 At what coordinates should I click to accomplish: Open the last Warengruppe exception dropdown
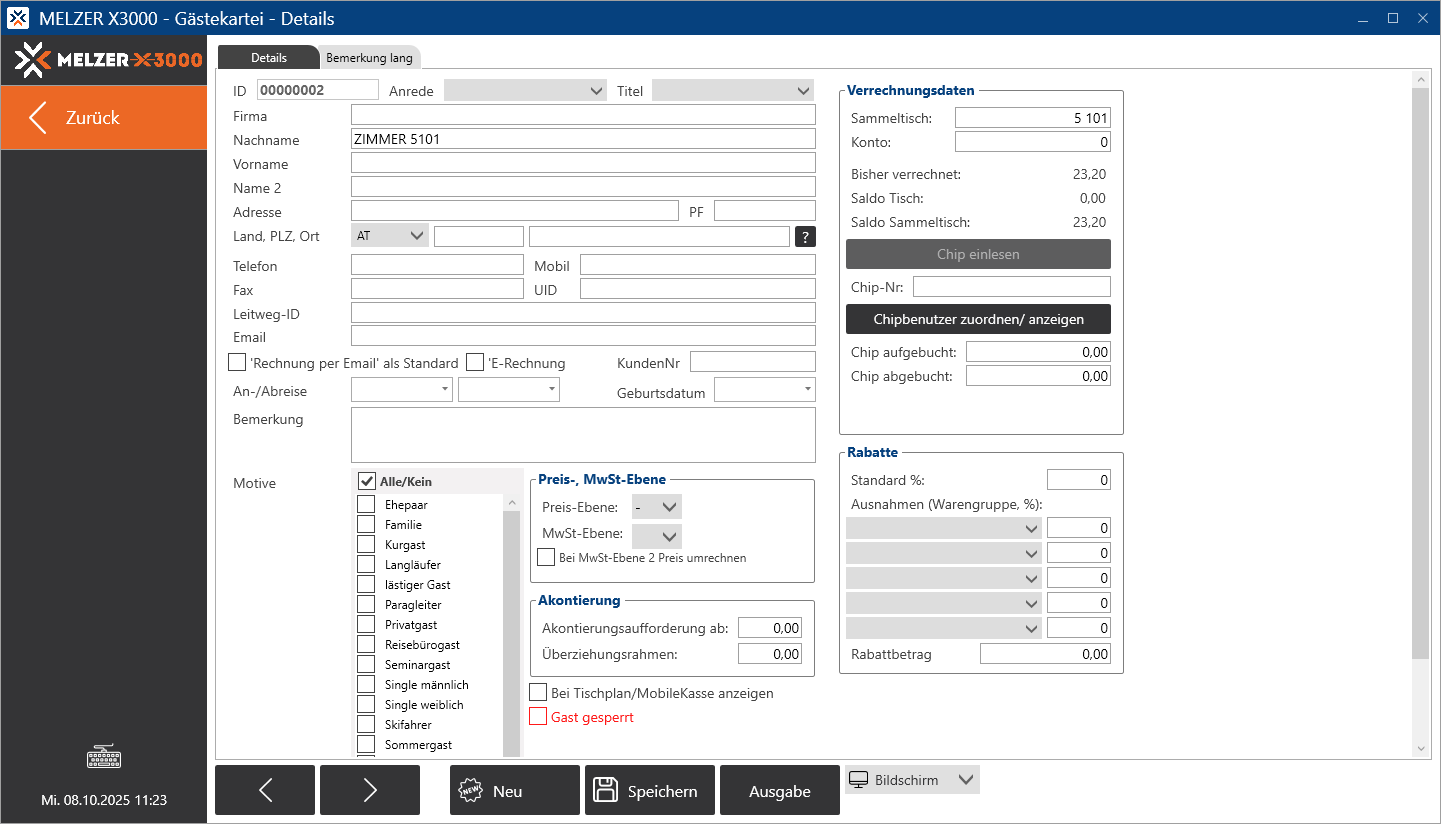[x=944, y=628]
